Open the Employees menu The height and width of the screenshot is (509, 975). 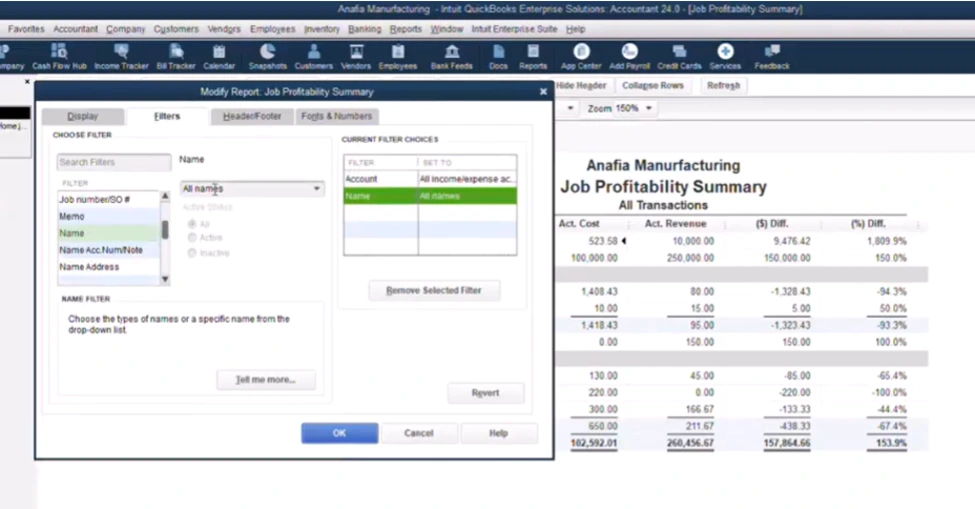[x=272, y=29]
